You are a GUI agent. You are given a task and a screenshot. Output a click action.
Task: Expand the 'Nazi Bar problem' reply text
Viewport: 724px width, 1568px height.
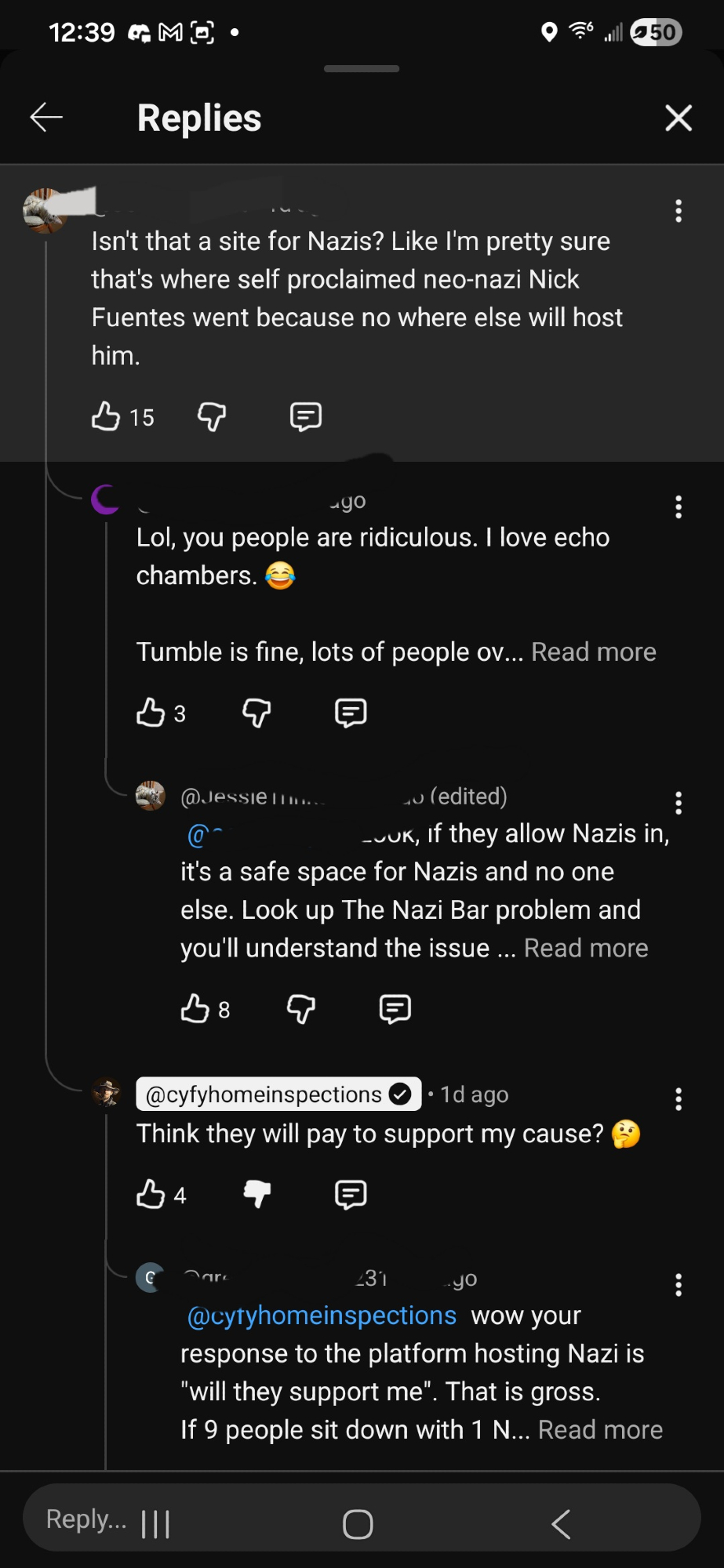pos(585,948)
